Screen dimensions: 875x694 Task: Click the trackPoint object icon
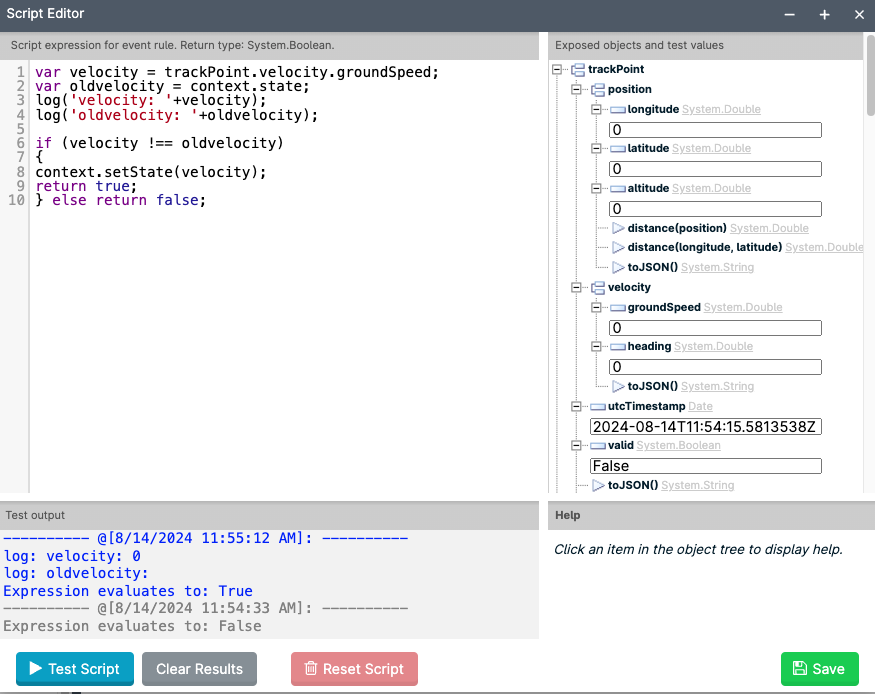coord(578,70)
